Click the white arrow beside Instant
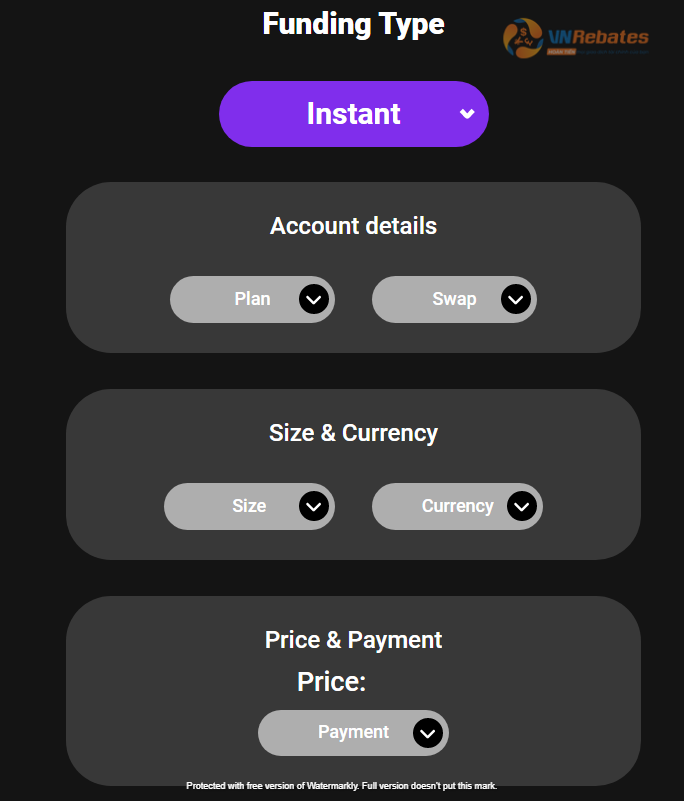Viewport: 684px width, 801px height. coord(467,113)
